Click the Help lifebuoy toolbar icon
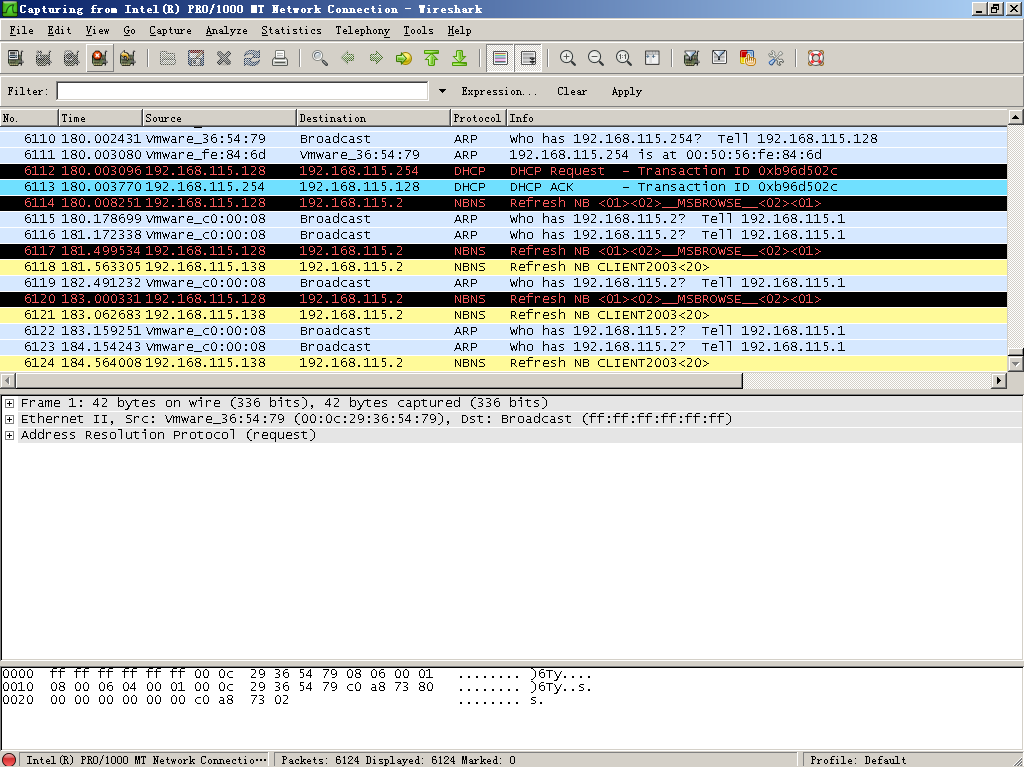 pos(816,58)
